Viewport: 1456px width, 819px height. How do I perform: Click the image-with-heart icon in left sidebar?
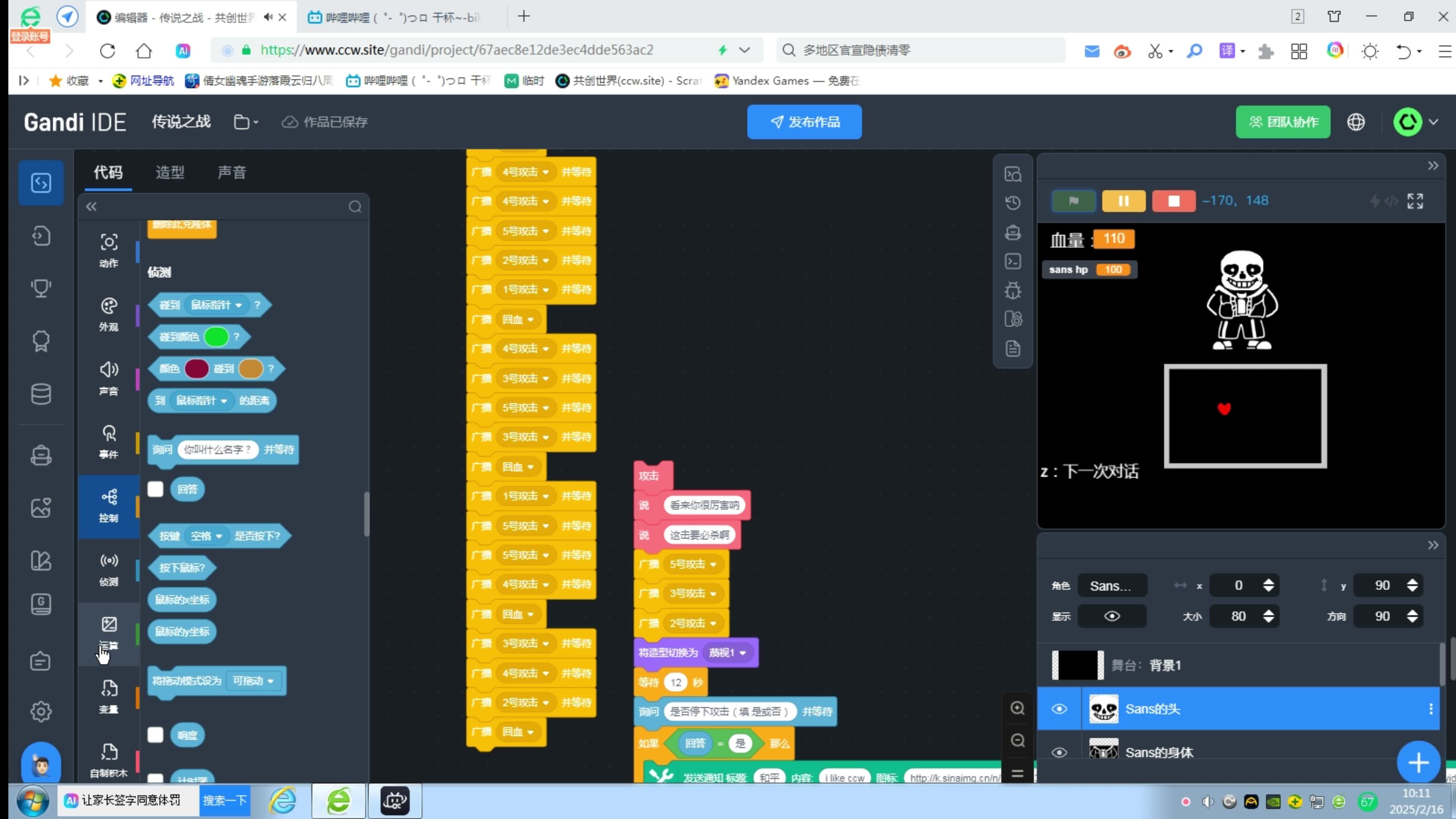coord(41,508)
